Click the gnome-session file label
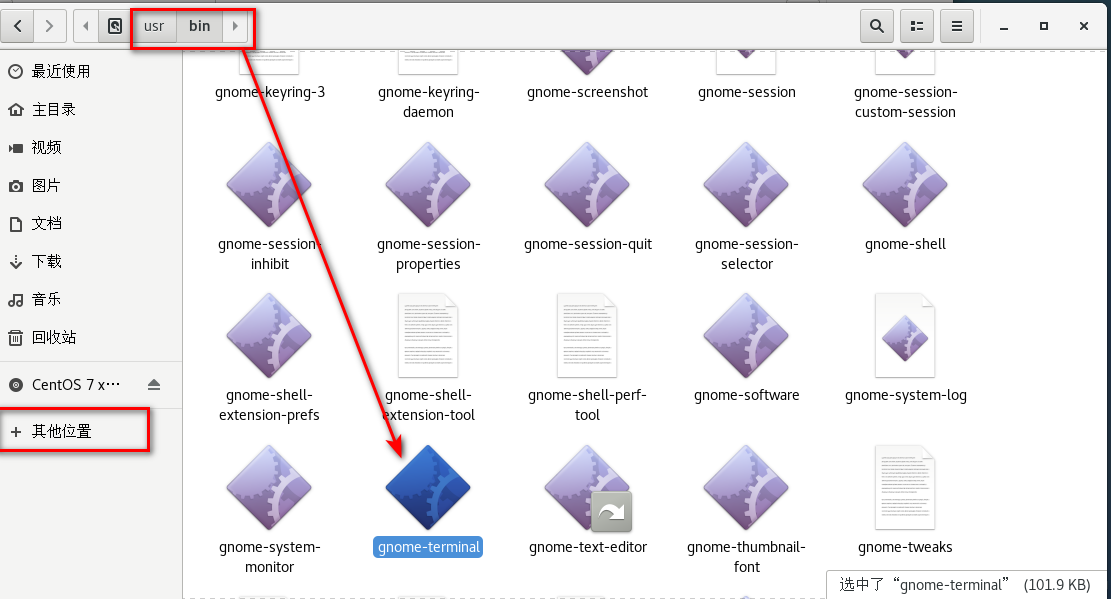1111x599 pixels. point(747,92)
